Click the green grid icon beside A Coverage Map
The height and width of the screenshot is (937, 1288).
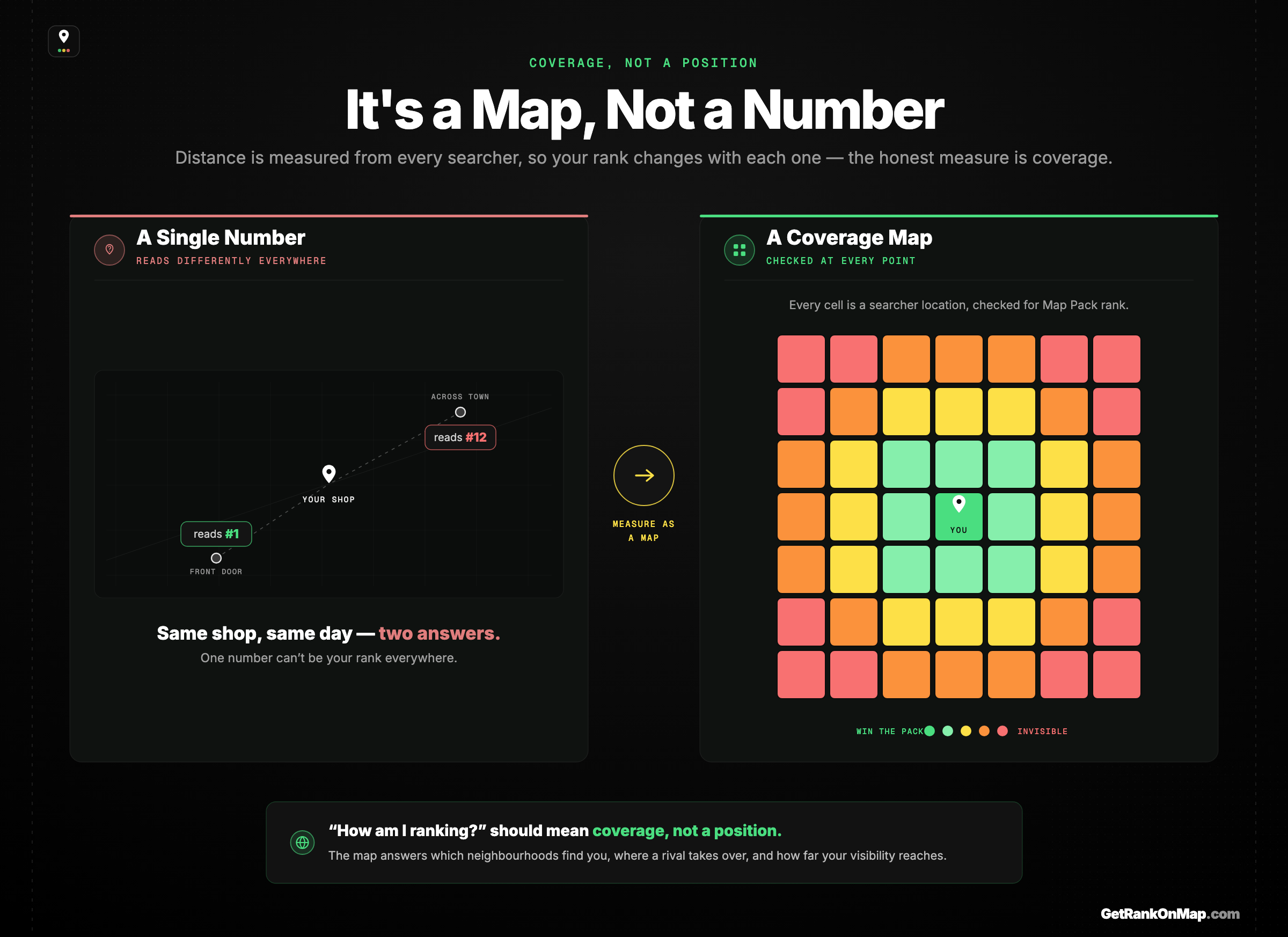(739, 250)
